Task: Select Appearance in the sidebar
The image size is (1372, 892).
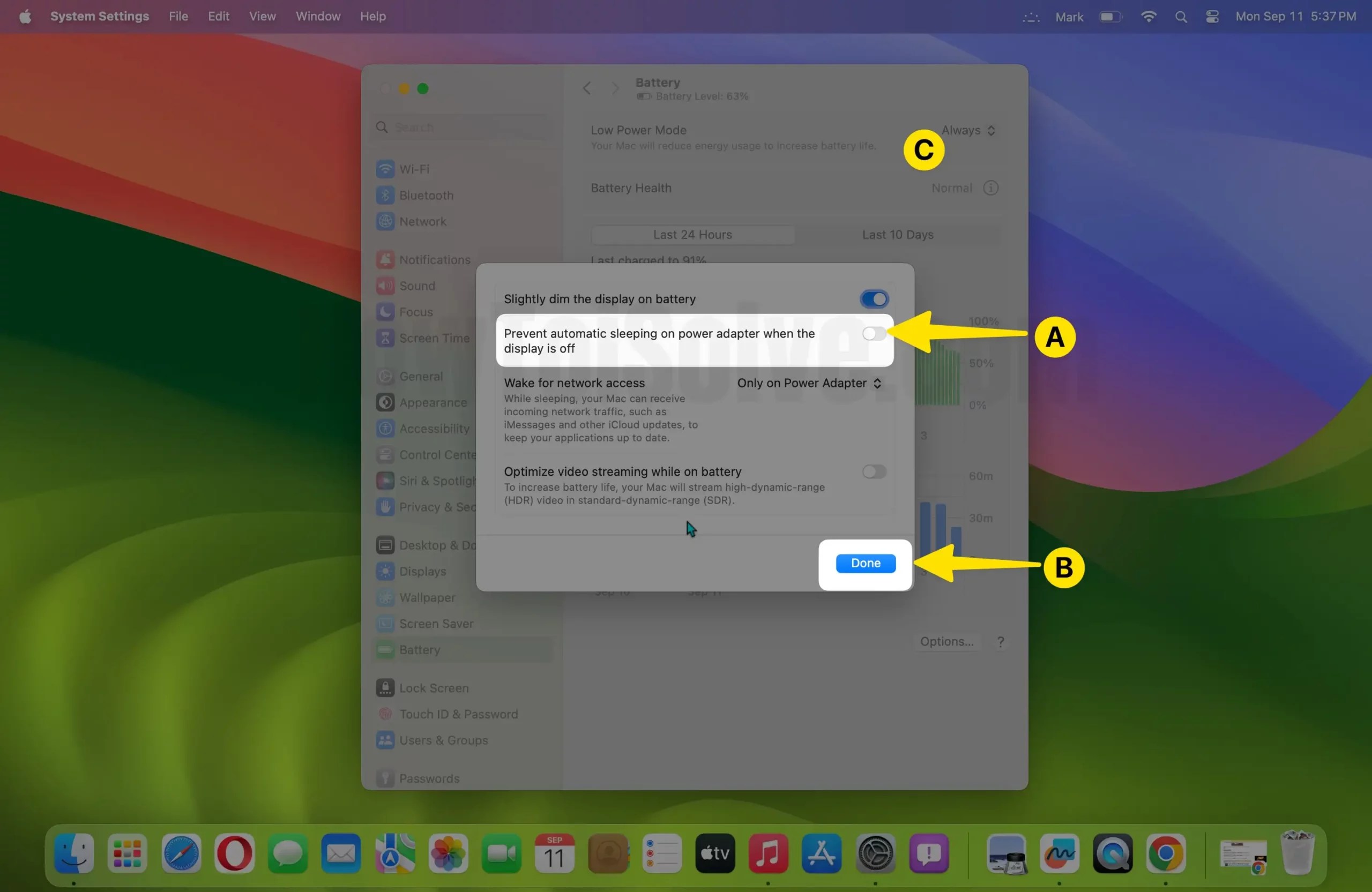Action: point(433,402)
